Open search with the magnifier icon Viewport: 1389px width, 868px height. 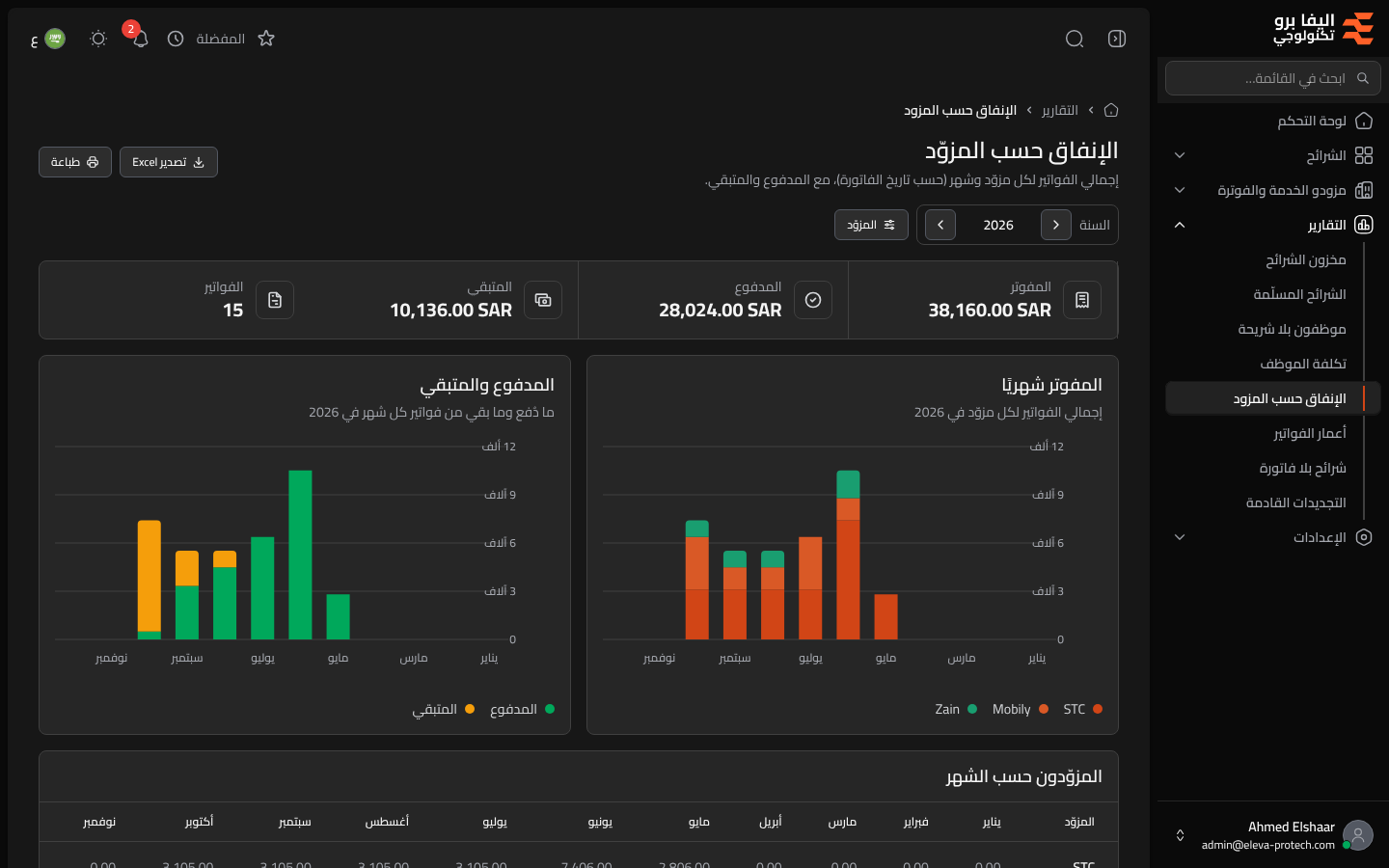pos(1075,39)
